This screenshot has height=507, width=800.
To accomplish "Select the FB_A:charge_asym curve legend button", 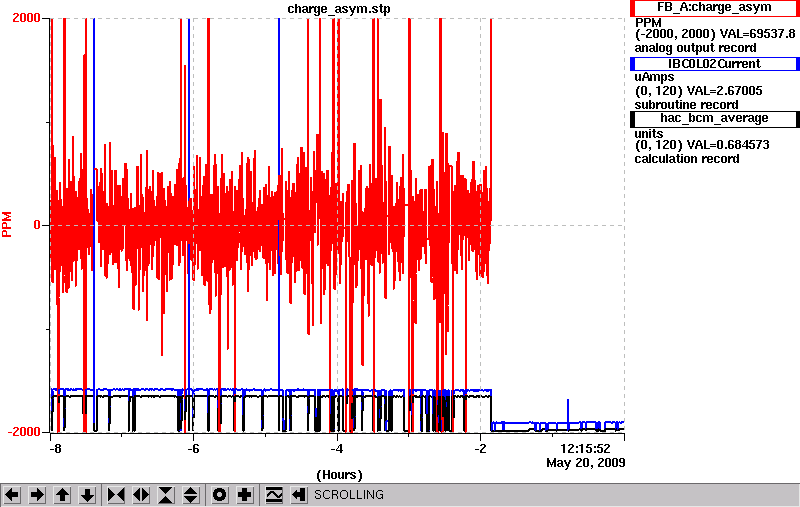I will click(x=714, y=8).
